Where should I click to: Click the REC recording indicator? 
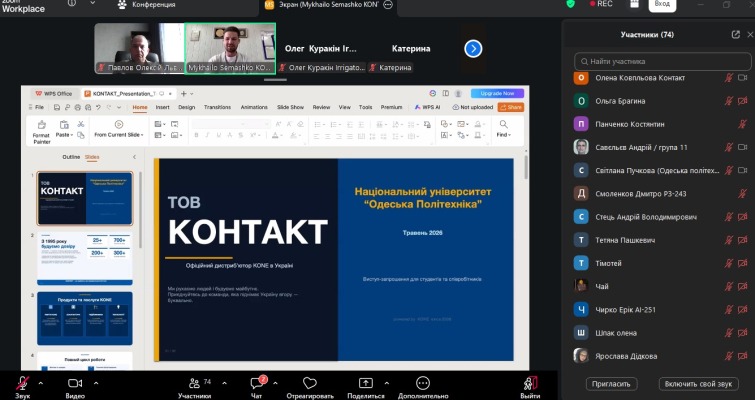pos(601,4)
